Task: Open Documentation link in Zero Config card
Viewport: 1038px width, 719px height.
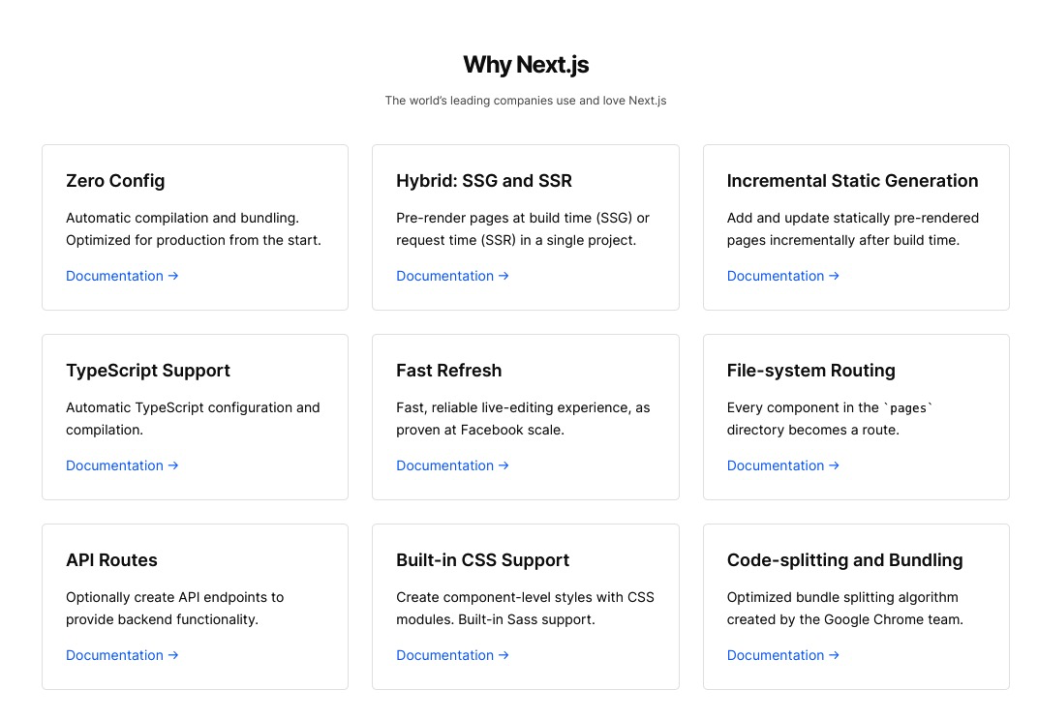Action: (x=122, y=276)
